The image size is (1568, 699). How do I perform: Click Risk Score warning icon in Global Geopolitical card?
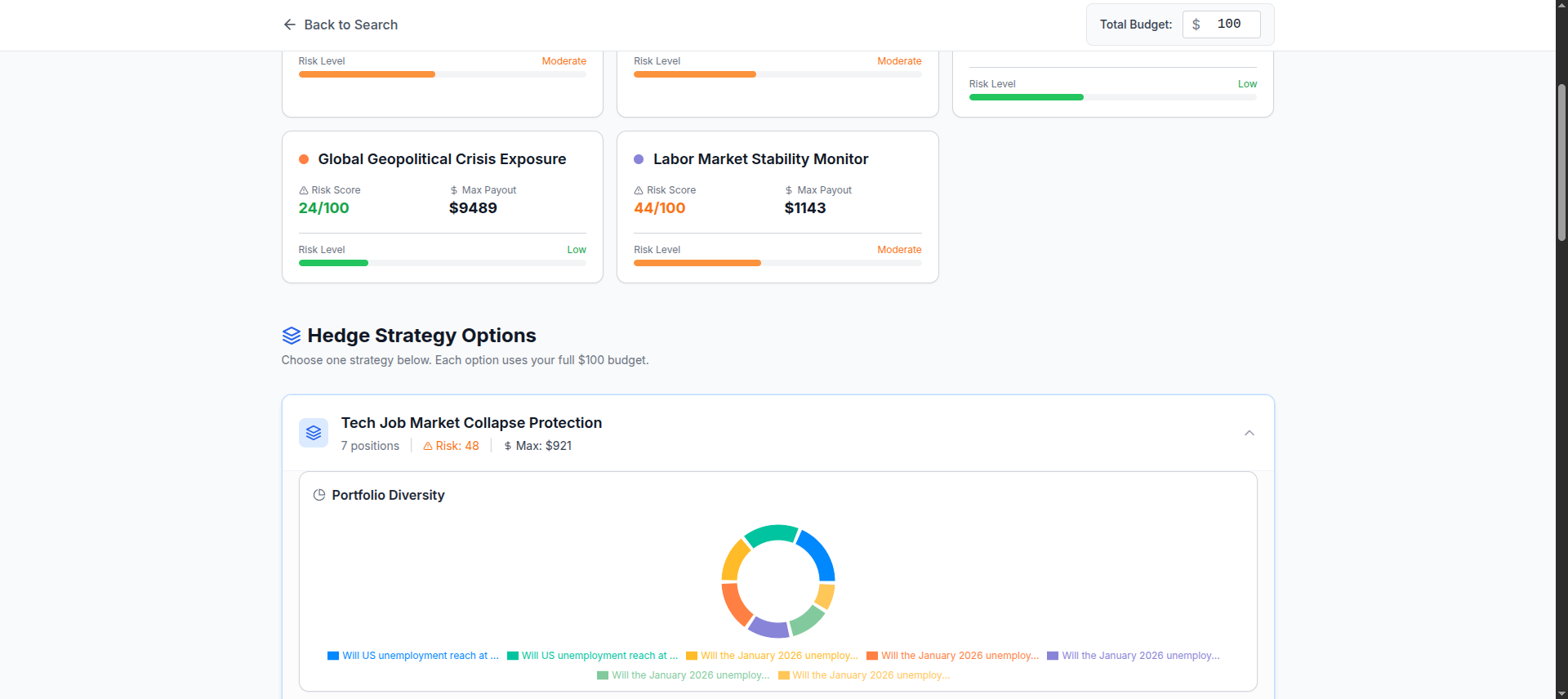tap(304, 190)
